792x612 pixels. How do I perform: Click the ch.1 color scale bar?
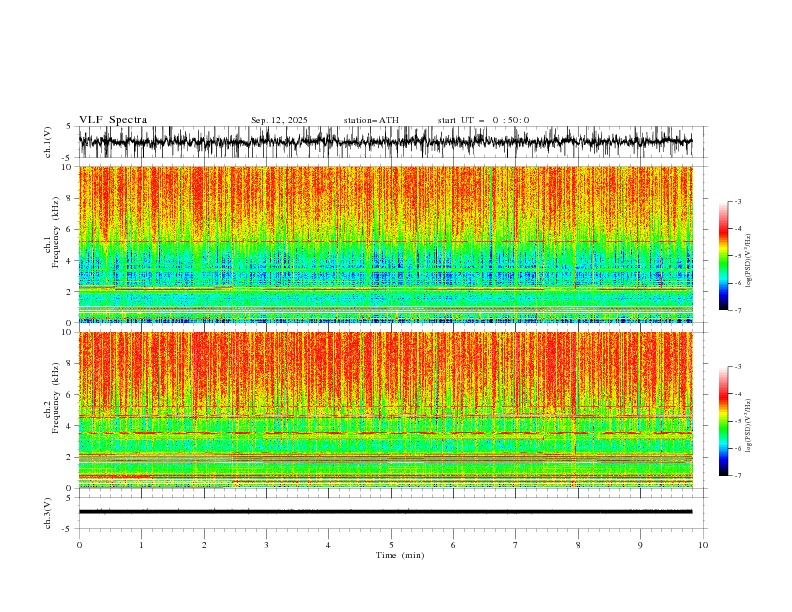point(723,256)
